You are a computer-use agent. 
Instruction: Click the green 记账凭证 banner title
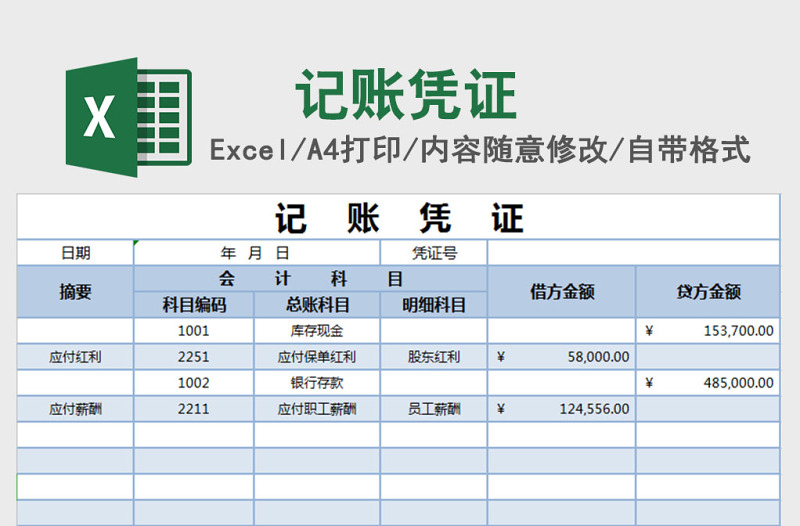tap(406, 96)
